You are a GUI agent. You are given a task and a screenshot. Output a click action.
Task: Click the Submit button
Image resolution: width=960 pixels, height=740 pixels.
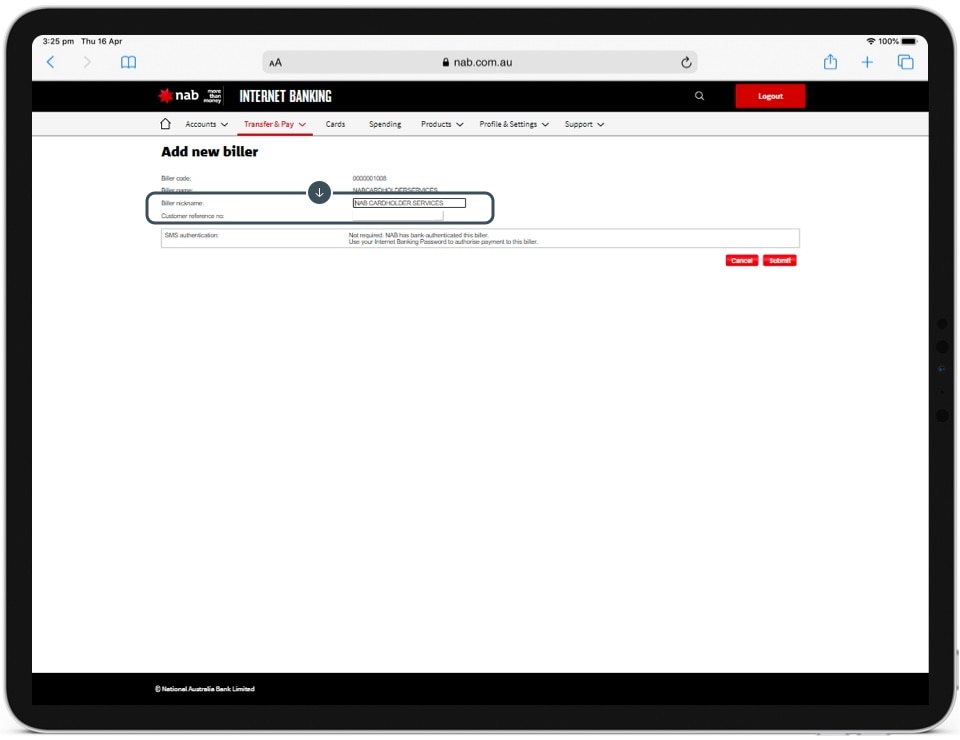[780, 260]
